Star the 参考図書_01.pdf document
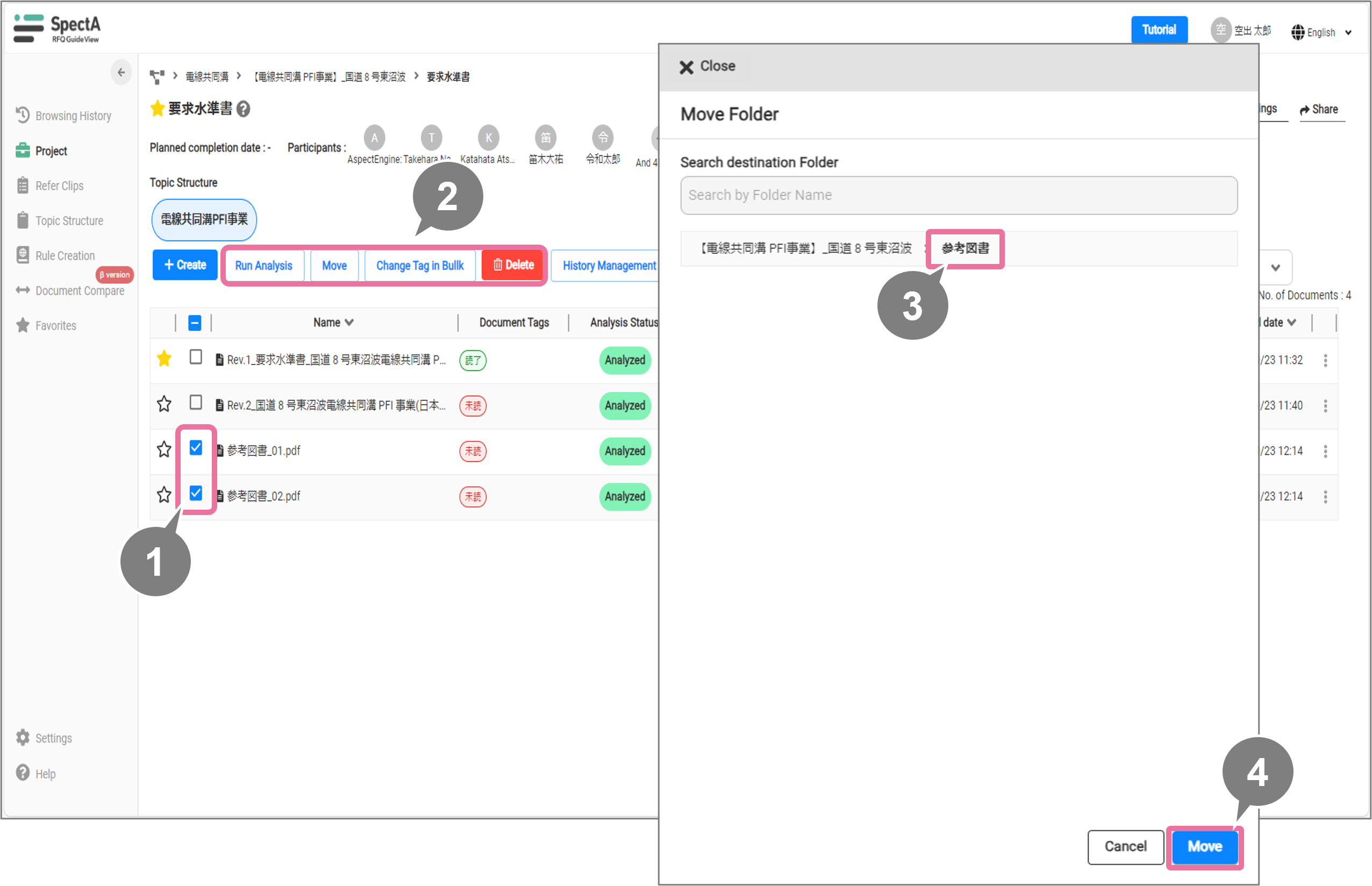The height and width of the screenshot is (886, 1372). click(x=164, y=449)
